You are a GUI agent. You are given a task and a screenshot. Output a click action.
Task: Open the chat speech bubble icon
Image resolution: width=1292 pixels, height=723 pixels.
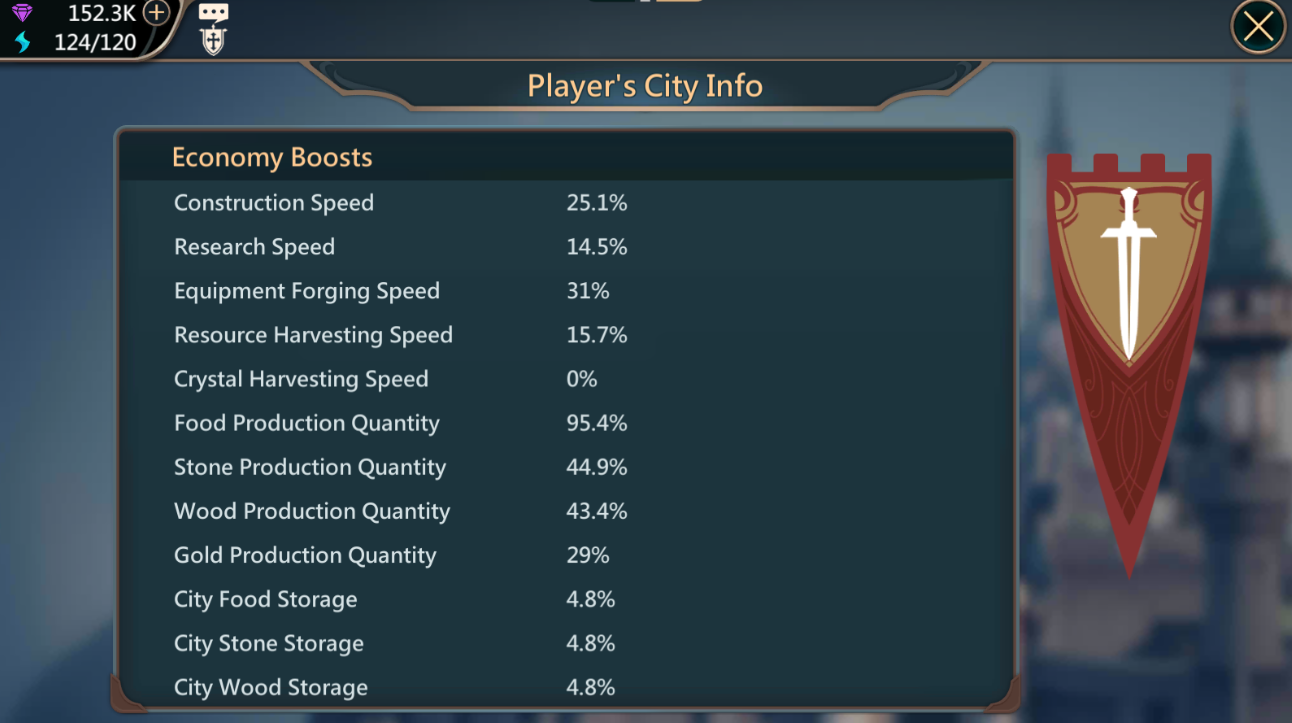pos(213,13)
